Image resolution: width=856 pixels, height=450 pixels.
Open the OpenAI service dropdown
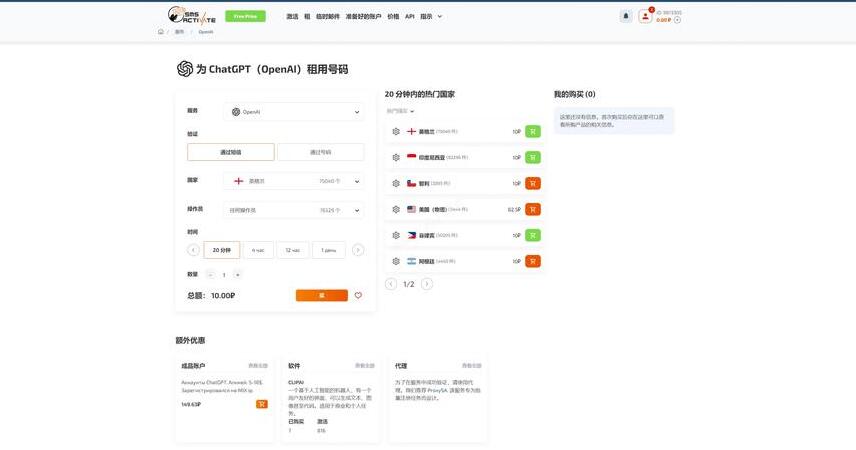point(294,112)
